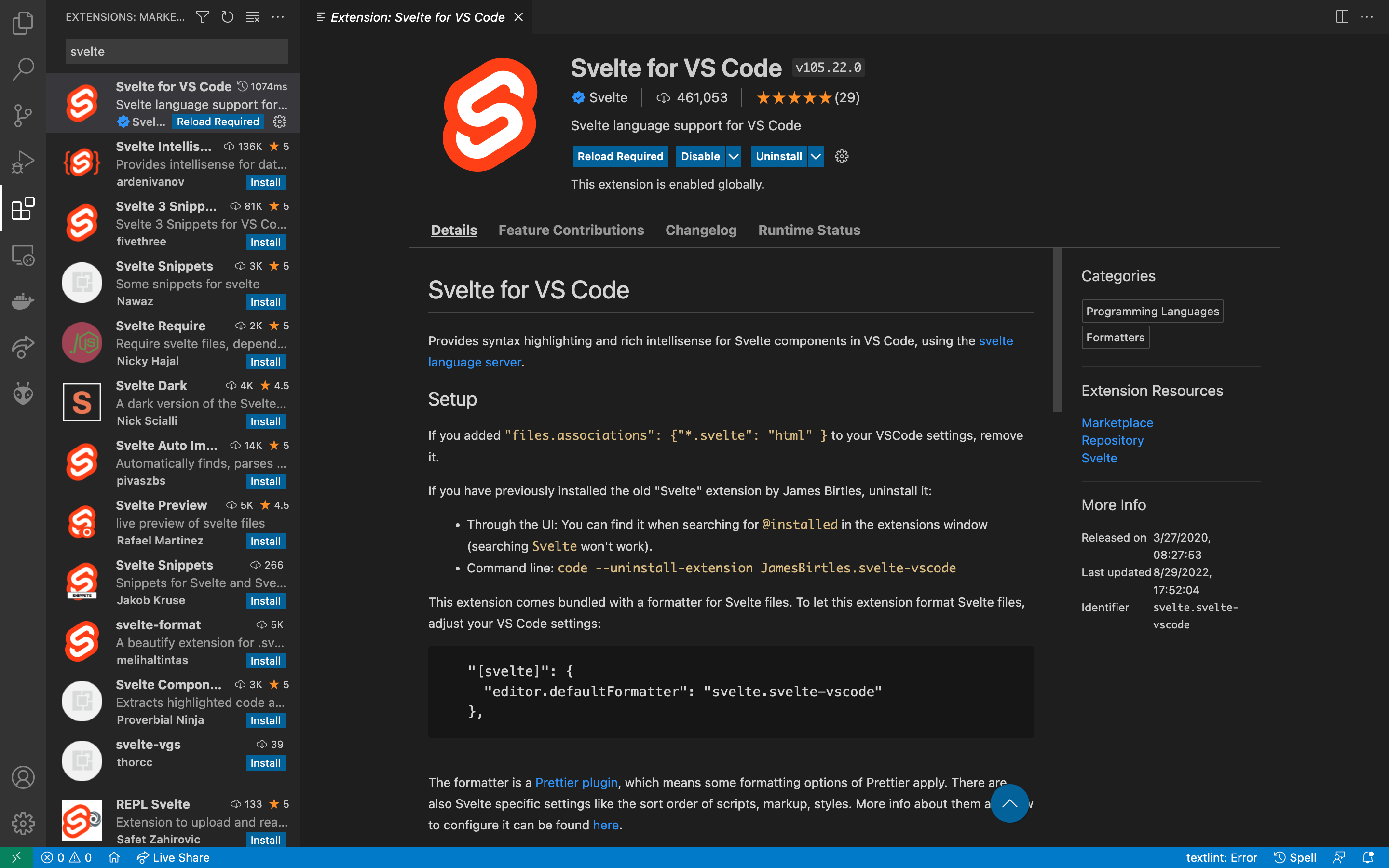Open the Docker view
Screen dimensions: 1389x868
pos(23,301)
